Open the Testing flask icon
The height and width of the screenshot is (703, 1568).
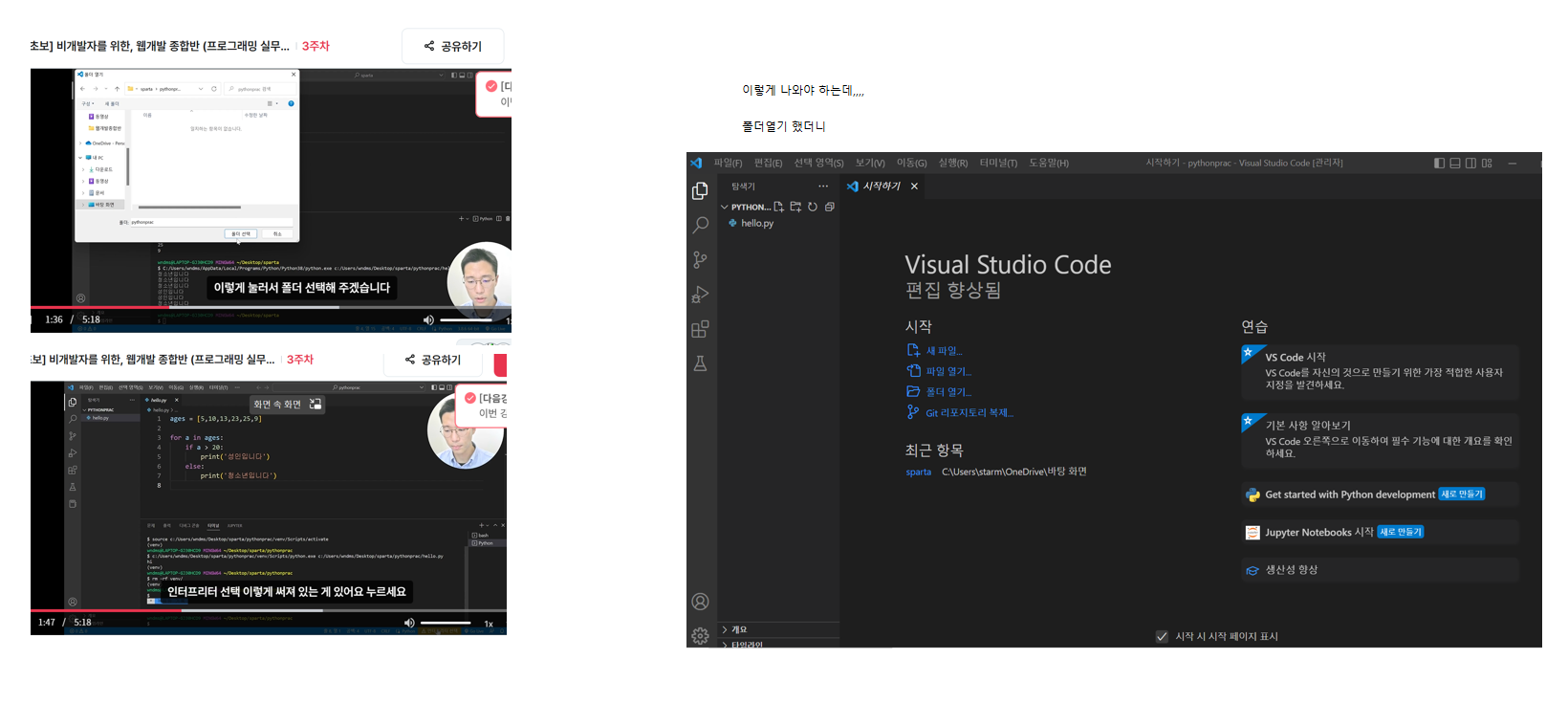click(700, 363)
